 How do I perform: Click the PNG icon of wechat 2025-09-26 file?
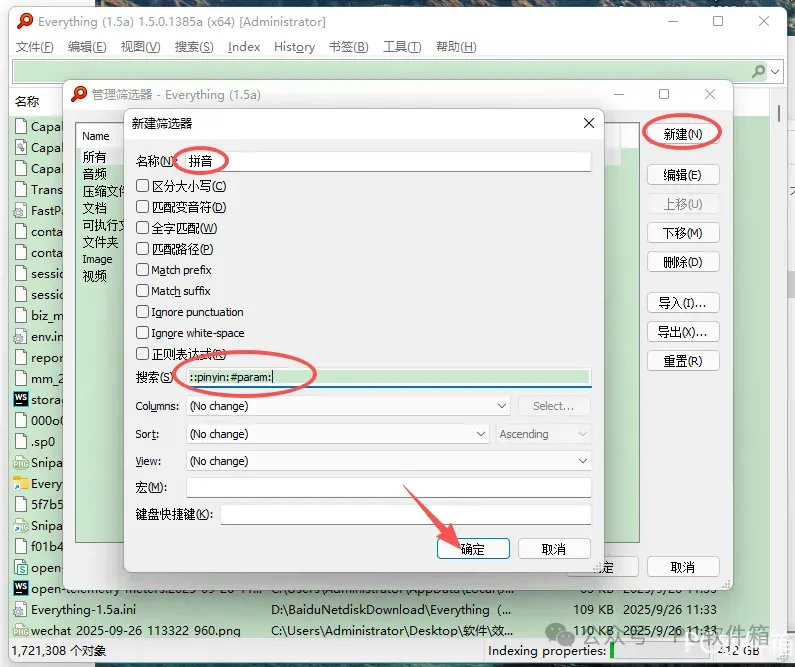tap(20, 631)
